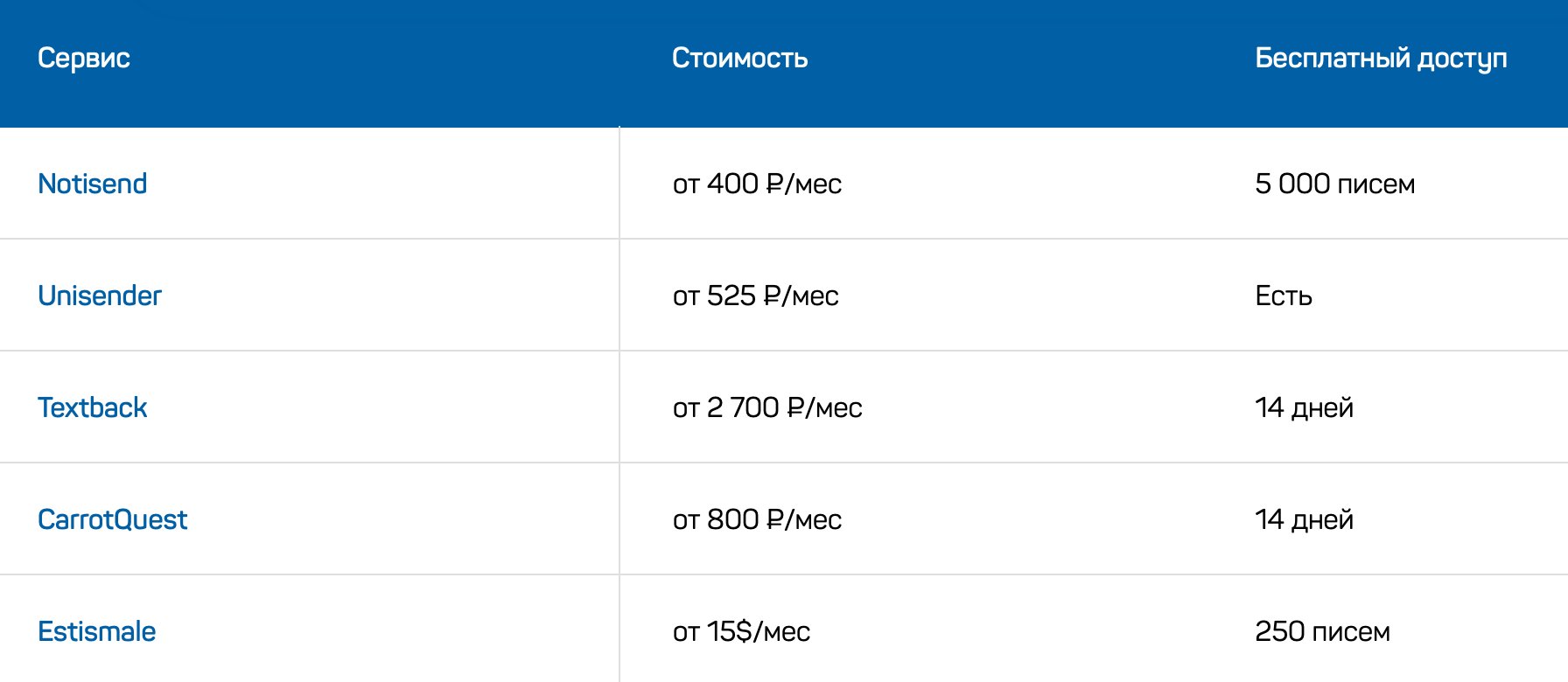
Task: Click the dollar sign in Estismale price
Action: point(745,631)
